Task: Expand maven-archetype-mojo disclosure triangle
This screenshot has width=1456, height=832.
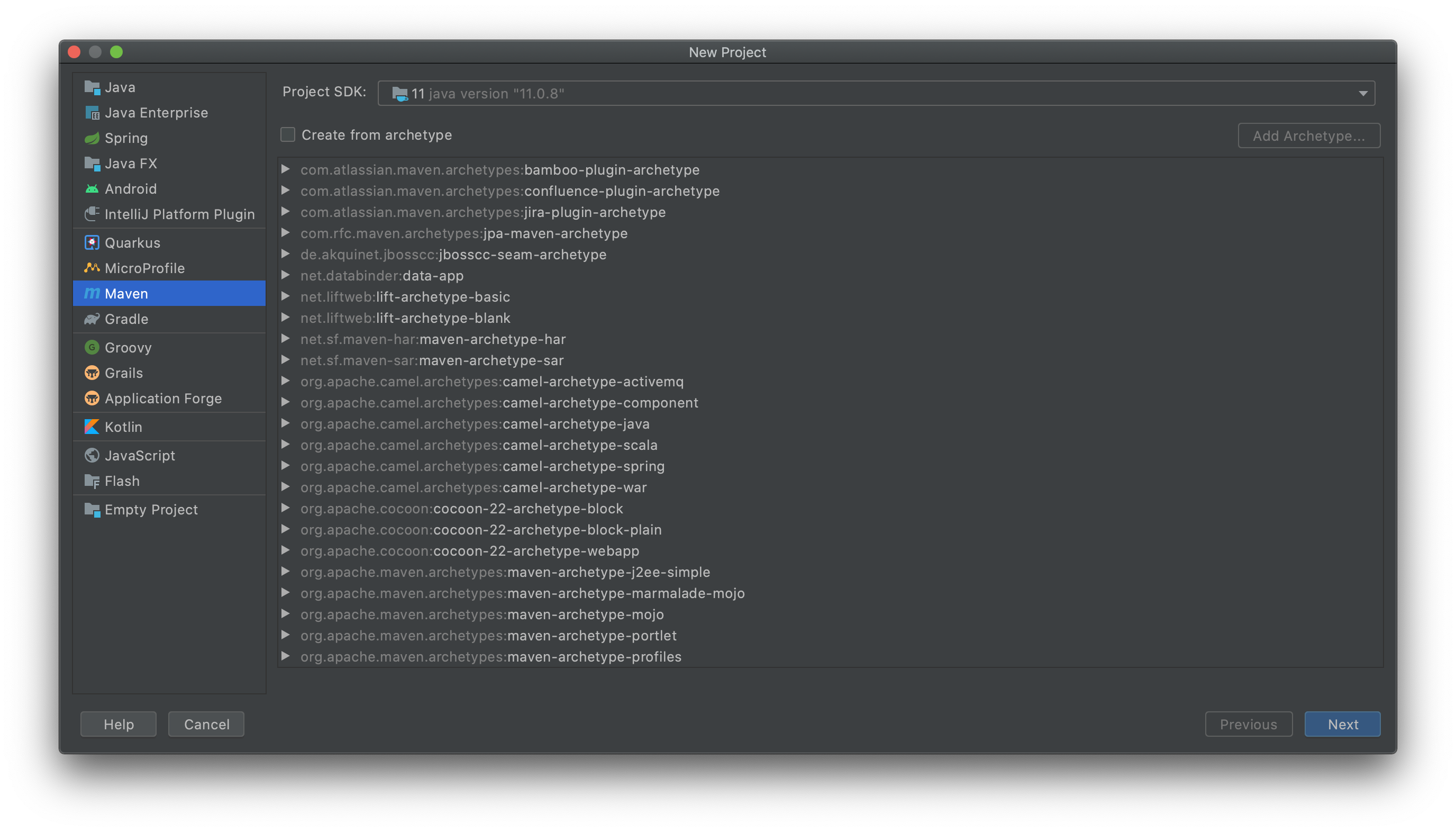Action: 286,614
